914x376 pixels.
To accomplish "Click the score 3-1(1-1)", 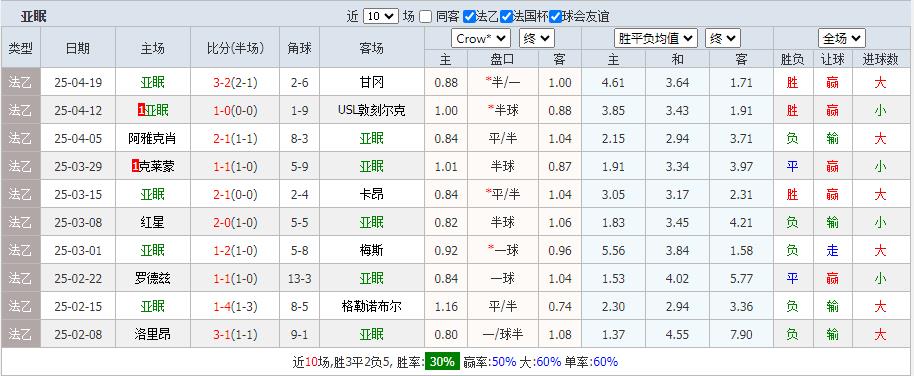I will coord(235,335).
